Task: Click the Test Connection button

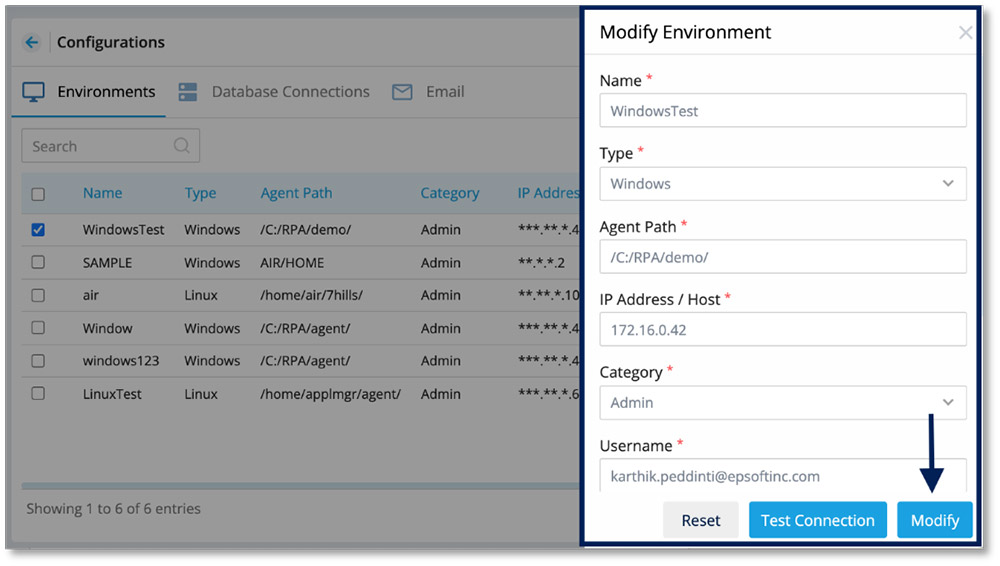Action: [818, 520]
